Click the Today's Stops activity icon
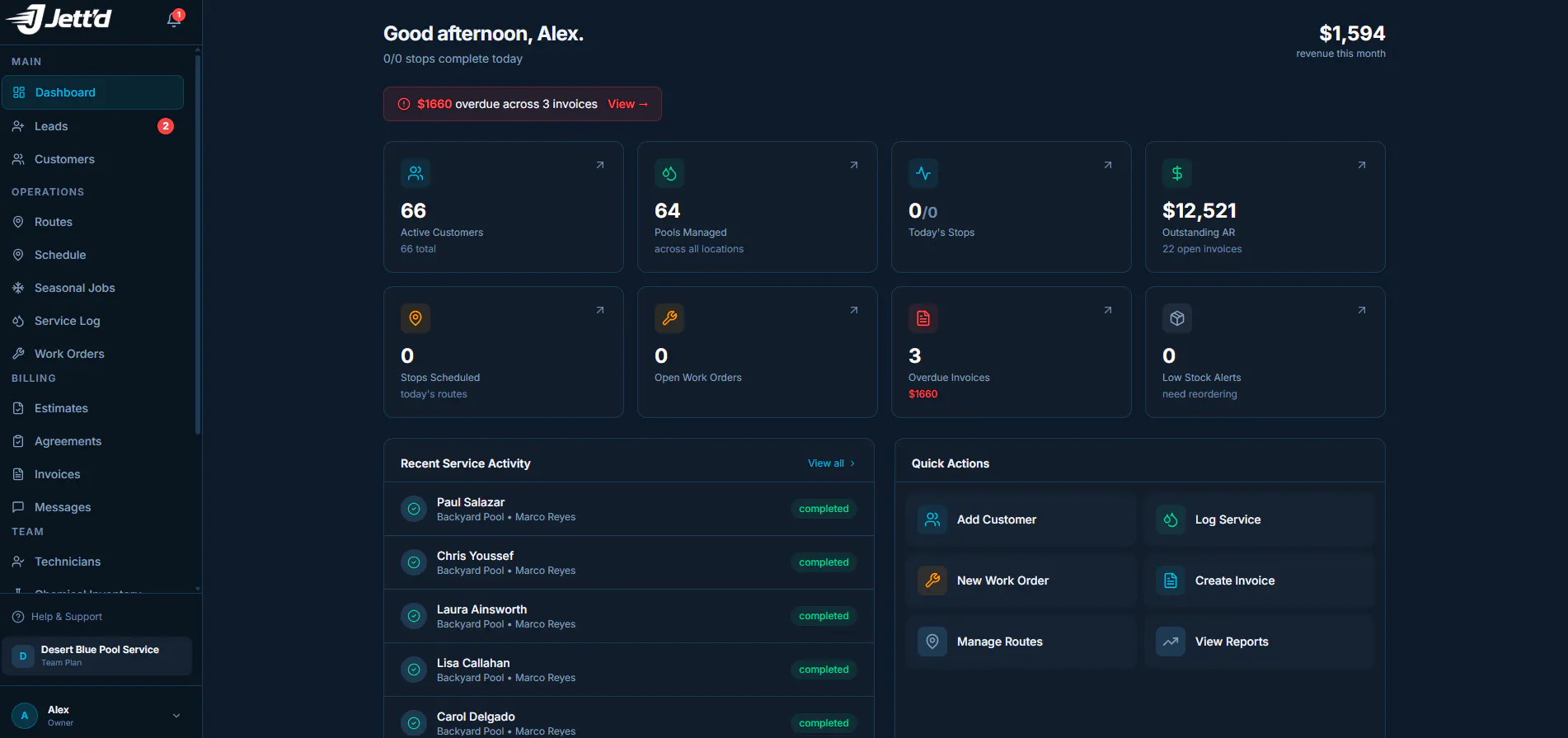The width and height of the screenshot is (1568, 738). [x=923, y=173]
